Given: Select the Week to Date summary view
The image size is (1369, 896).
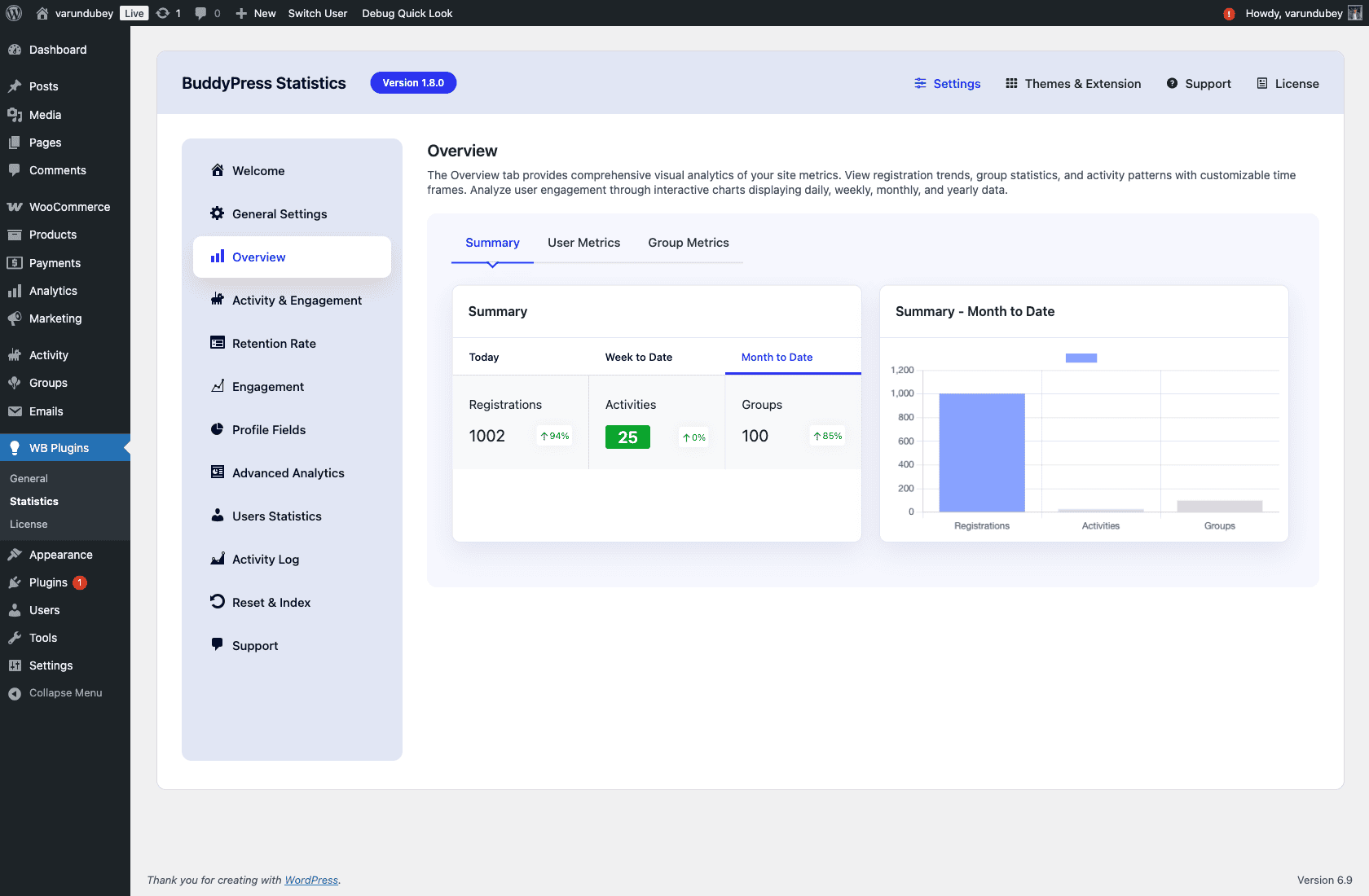Looking at the screenshot, I should [638, 357].
